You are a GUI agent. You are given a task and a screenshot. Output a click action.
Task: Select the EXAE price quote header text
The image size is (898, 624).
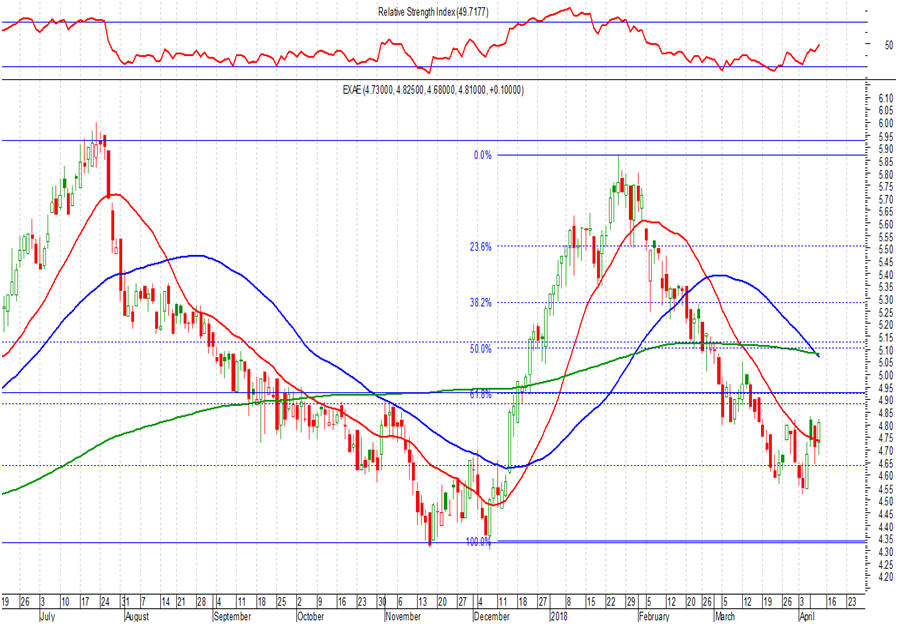[433, 90]
